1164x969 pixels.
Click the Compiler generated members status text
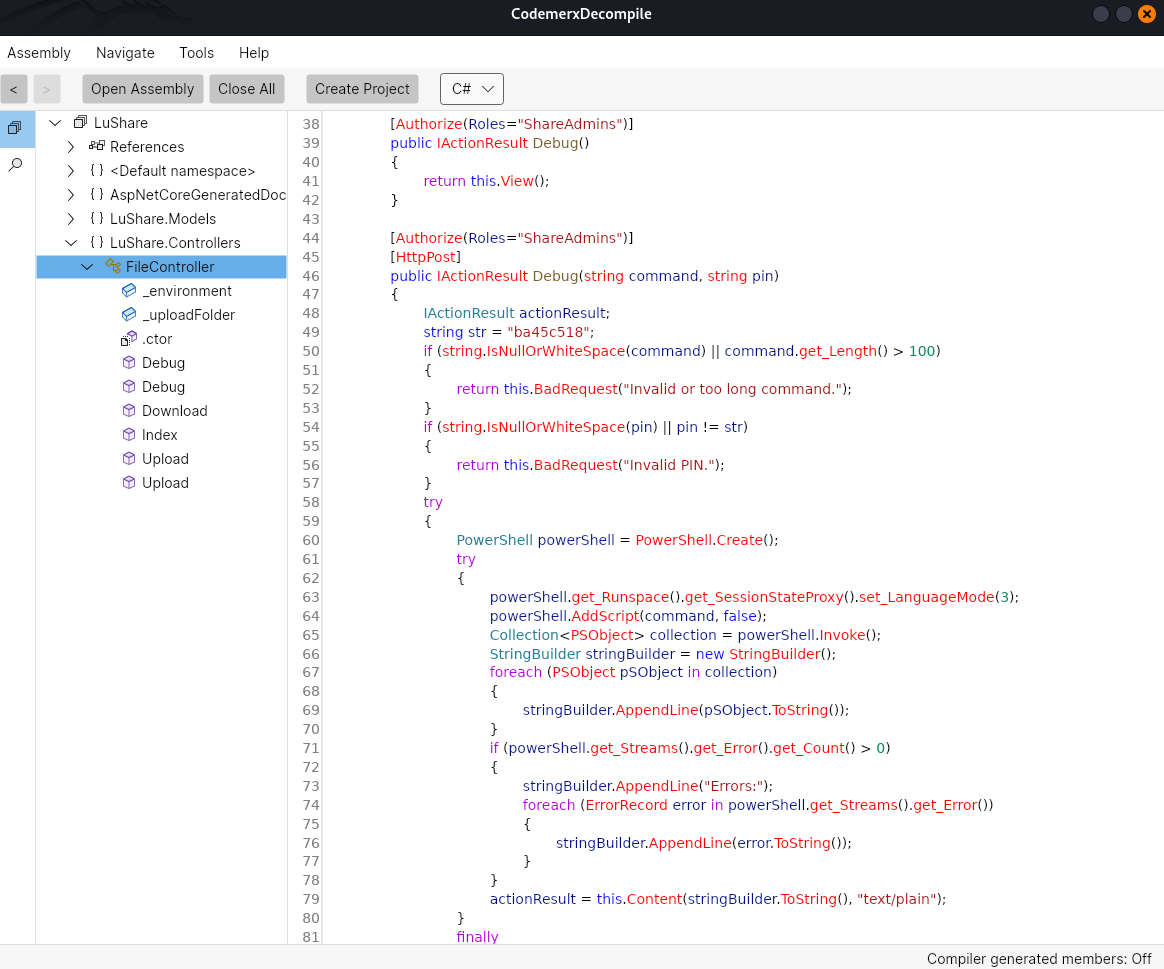(x=1039, y=959)
